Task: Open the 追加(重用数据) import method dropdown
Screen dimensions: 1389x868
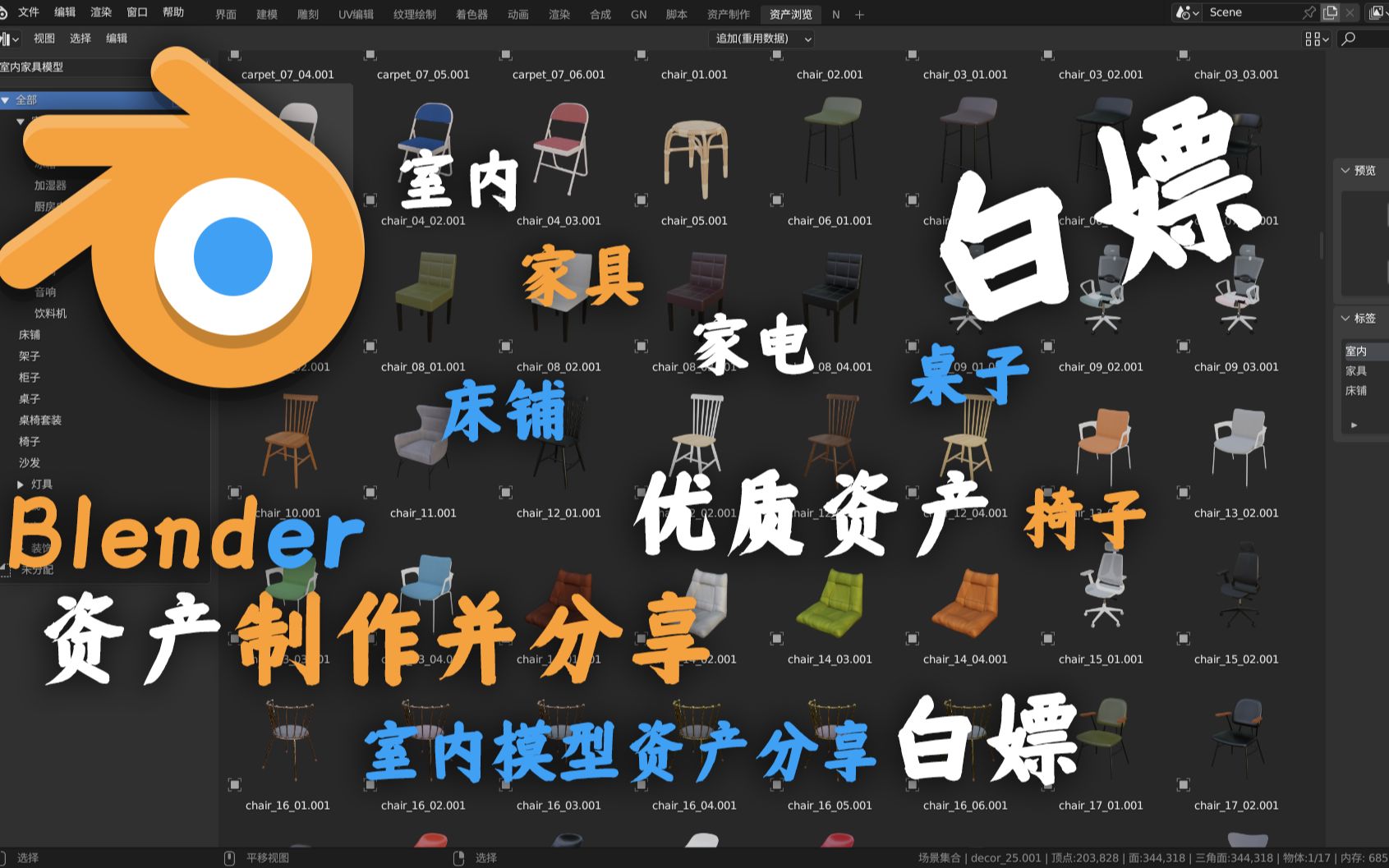Action: pos(761,39)
